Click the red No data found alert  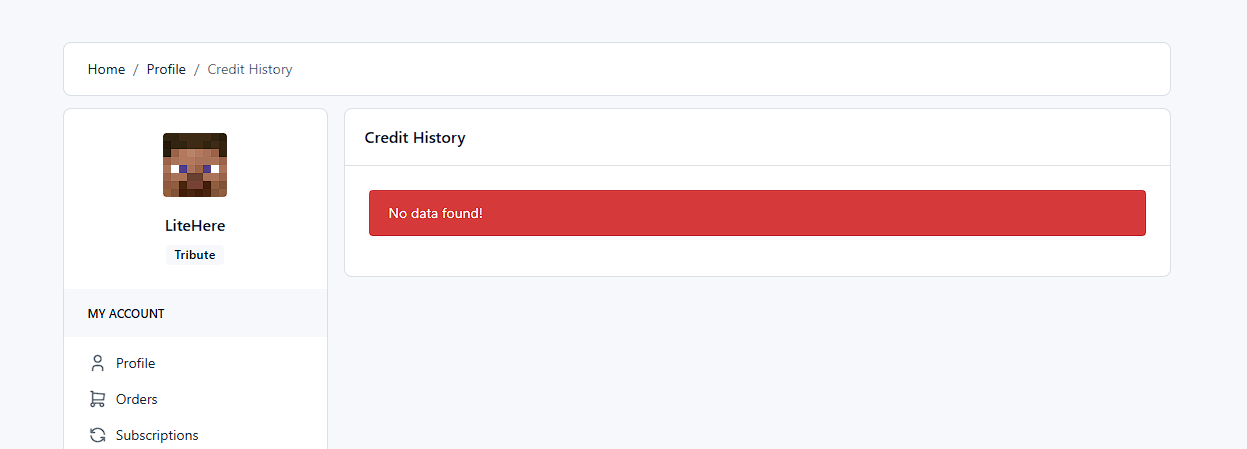757,213
